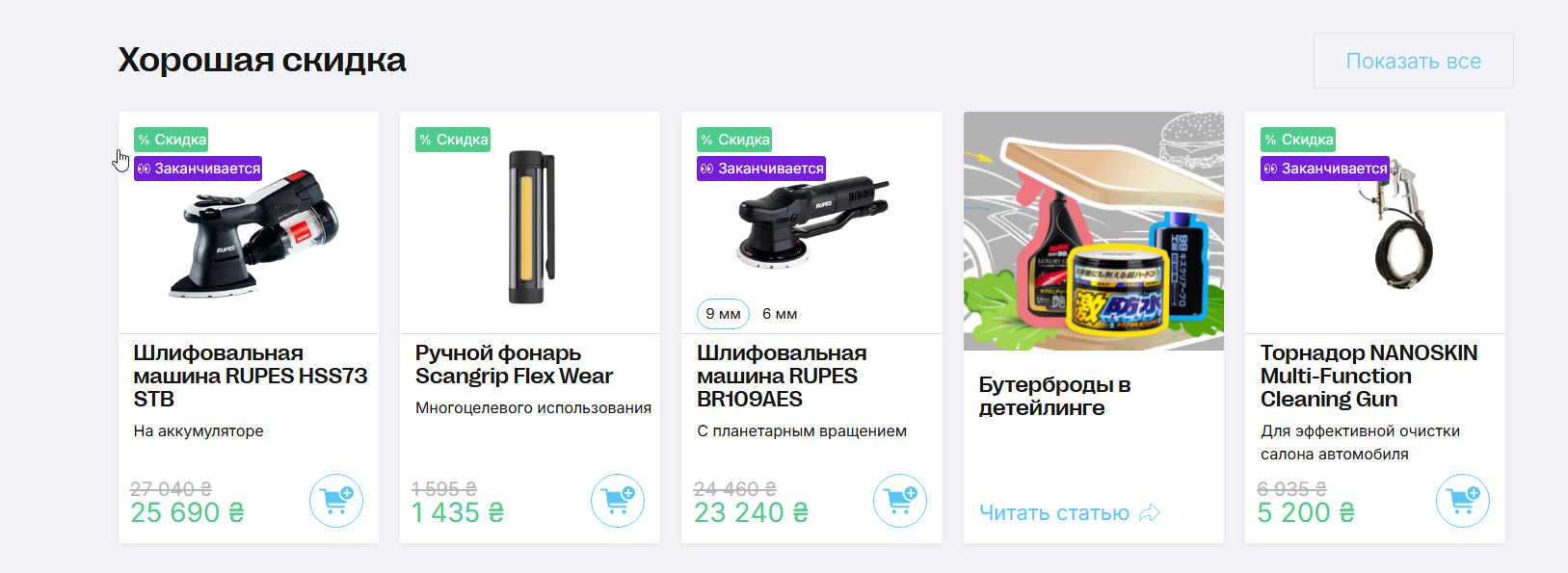Click the share arrow icon next to Читать статью
The image size is (1568, 573).
point(1150,513)
